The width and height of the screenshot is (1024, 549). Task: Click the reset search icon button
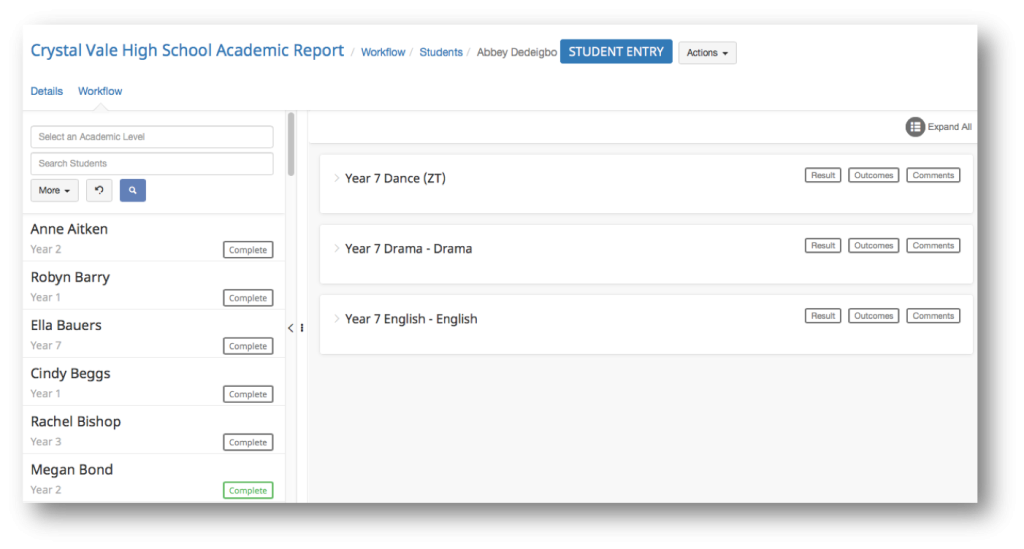tap(99, 191)
